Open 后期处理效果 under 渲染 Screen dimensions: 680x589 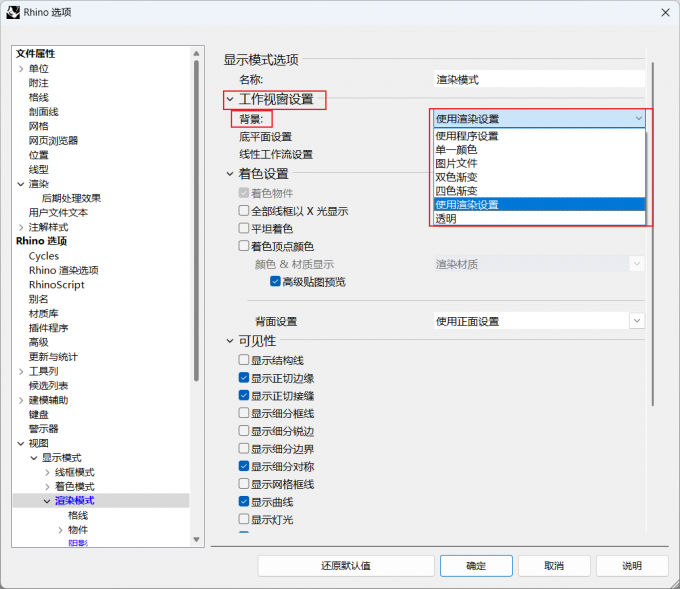[71, 198]
